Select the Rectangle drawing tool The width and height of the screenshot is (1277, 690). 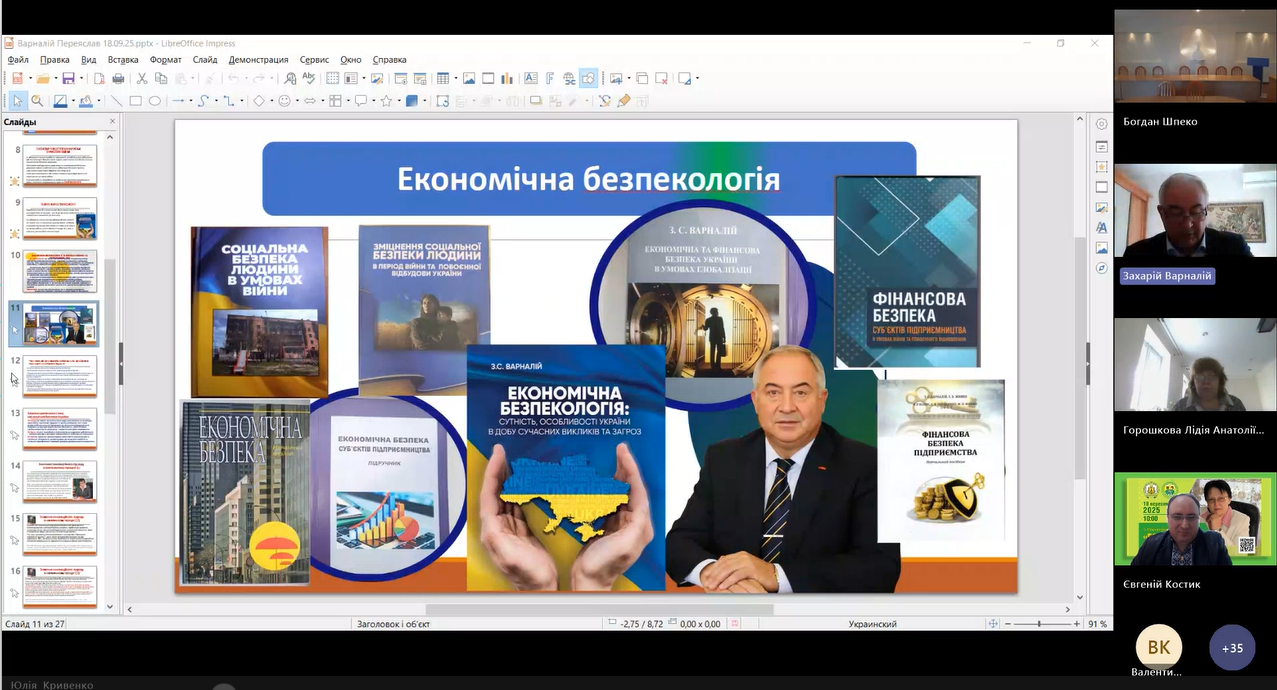point(135,101)
